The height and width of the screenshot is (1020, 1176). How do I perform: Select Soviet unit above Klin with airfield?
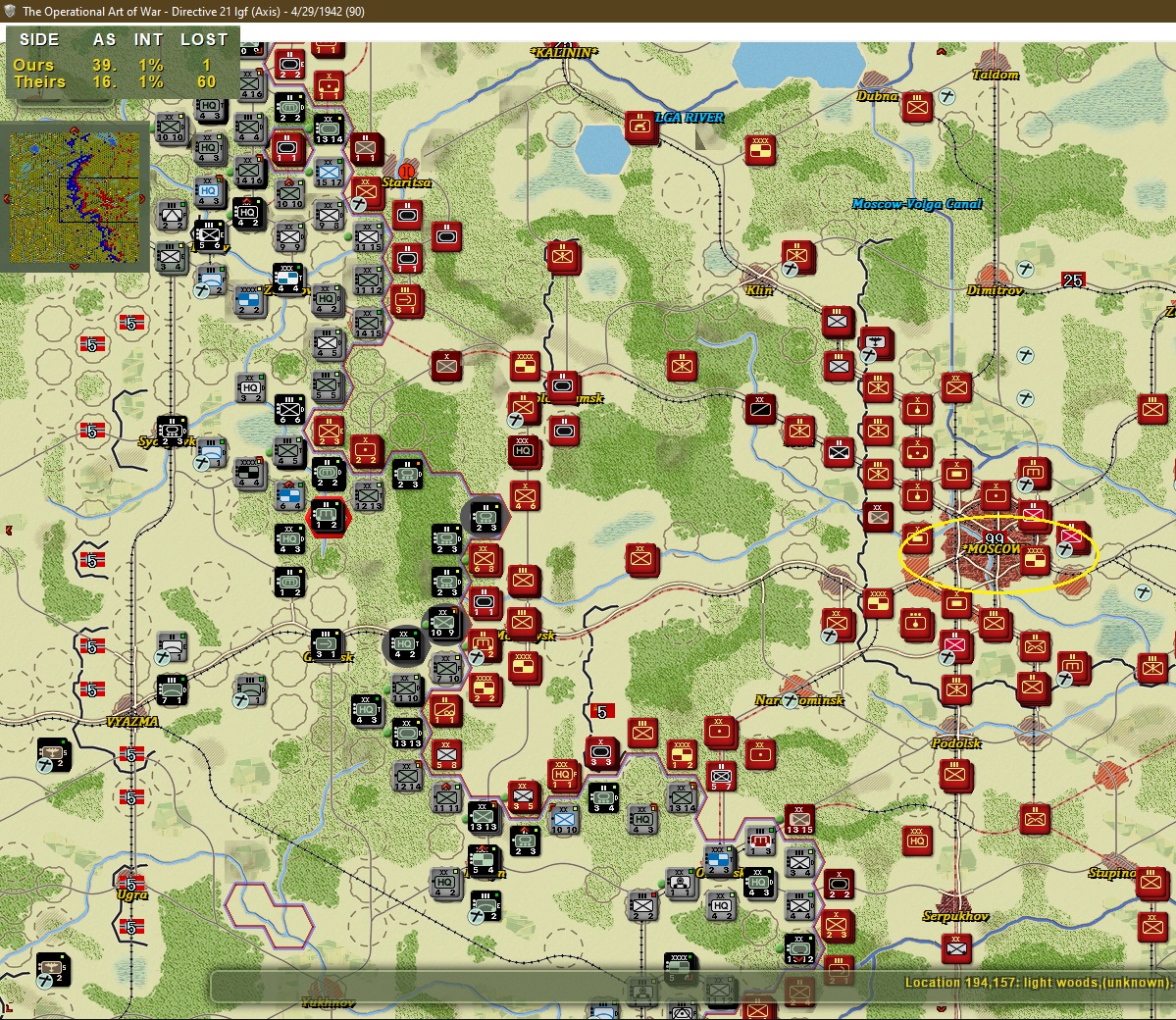click(796, 257)
